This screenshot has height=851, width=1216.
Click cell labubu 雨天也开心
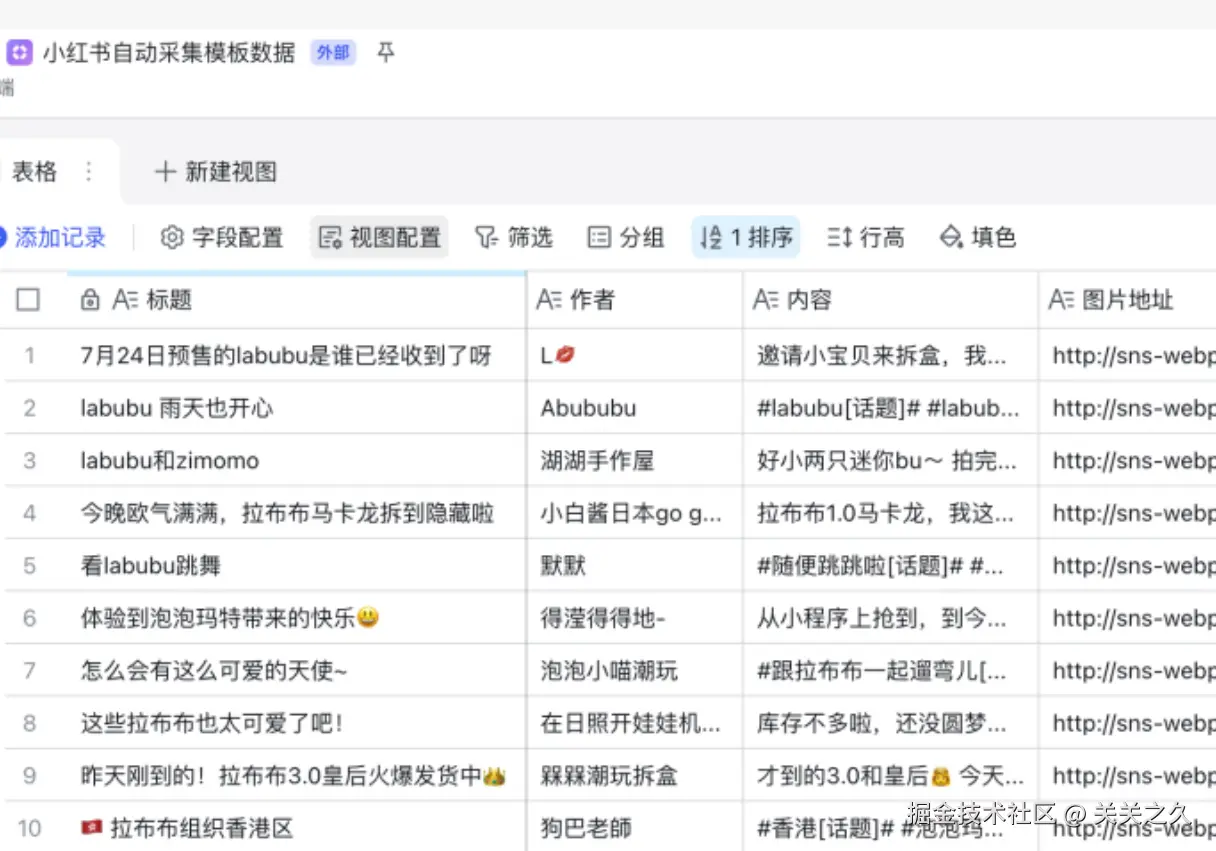[296, 408]
